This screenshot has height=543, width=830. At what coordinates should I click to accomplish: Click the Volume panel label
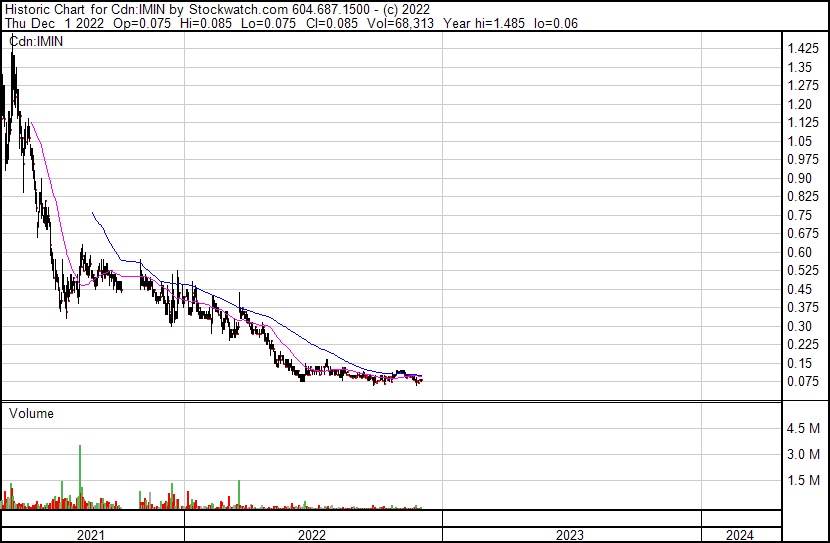(31, 413)
